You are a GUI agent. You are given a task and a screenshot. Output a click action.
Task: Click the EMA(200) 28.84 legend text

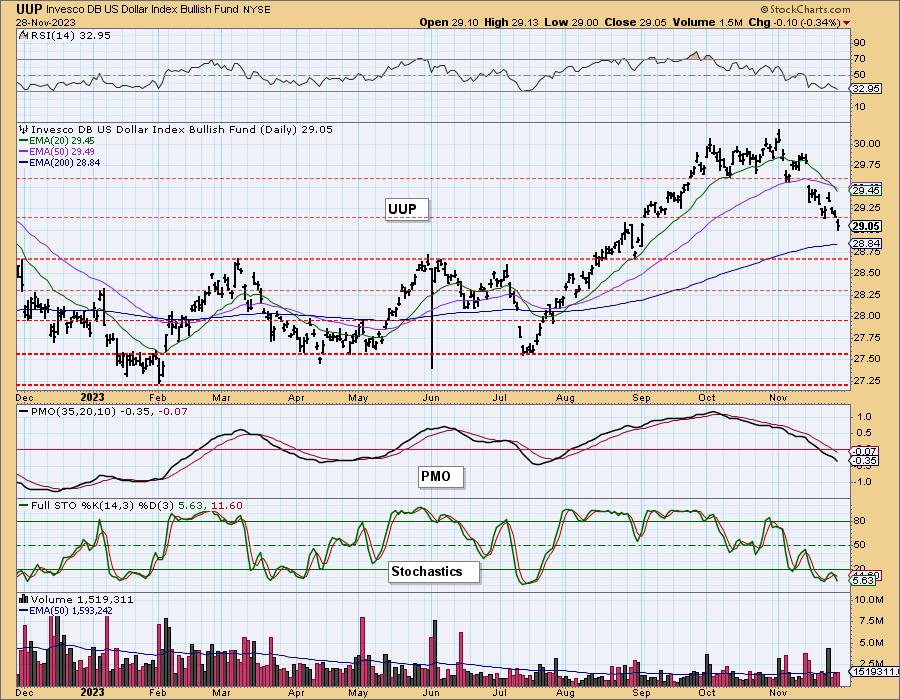tap(64, 162)
